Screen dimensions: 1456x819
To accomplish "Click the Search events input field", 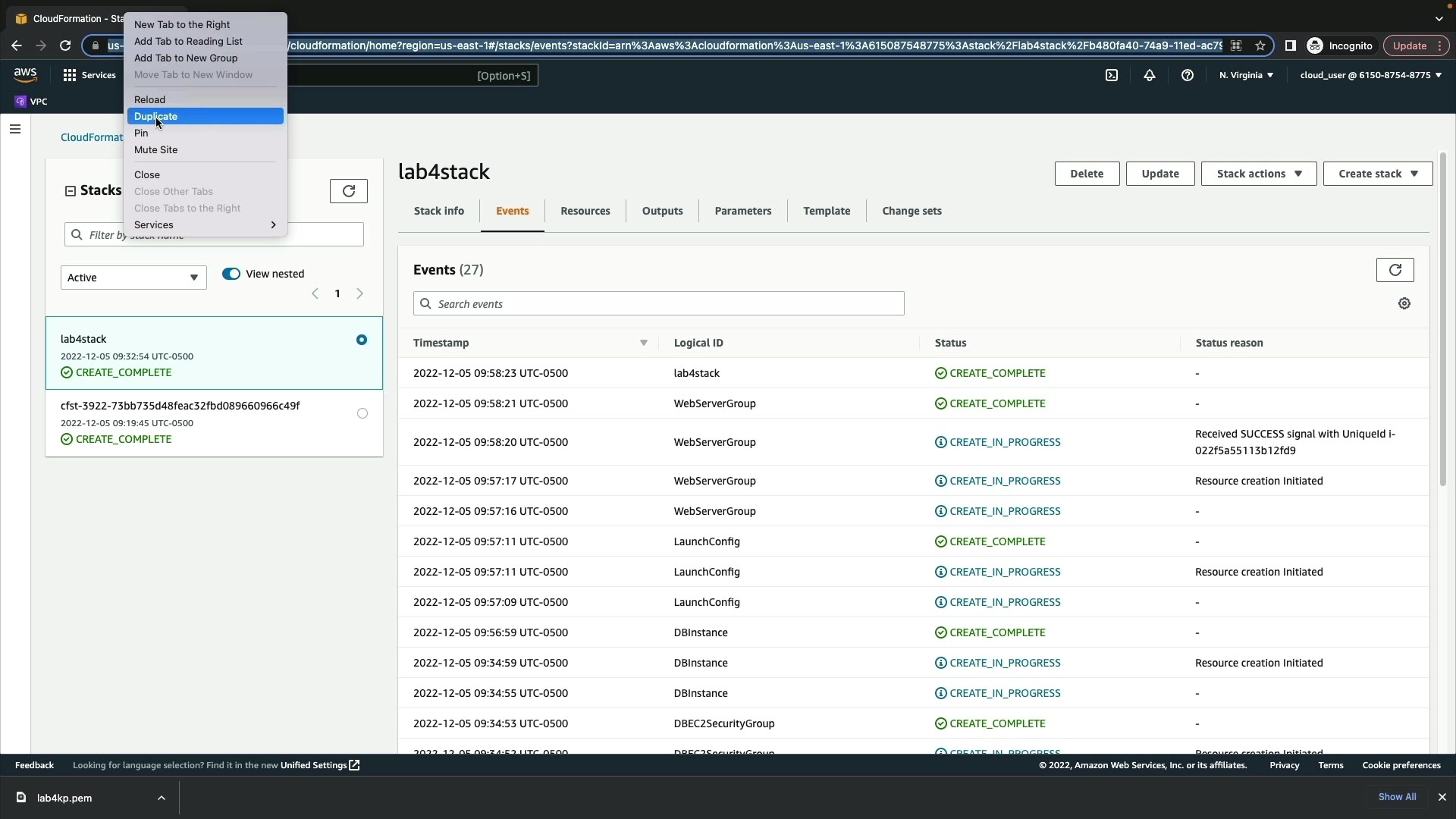I will (x=658, y=304).
